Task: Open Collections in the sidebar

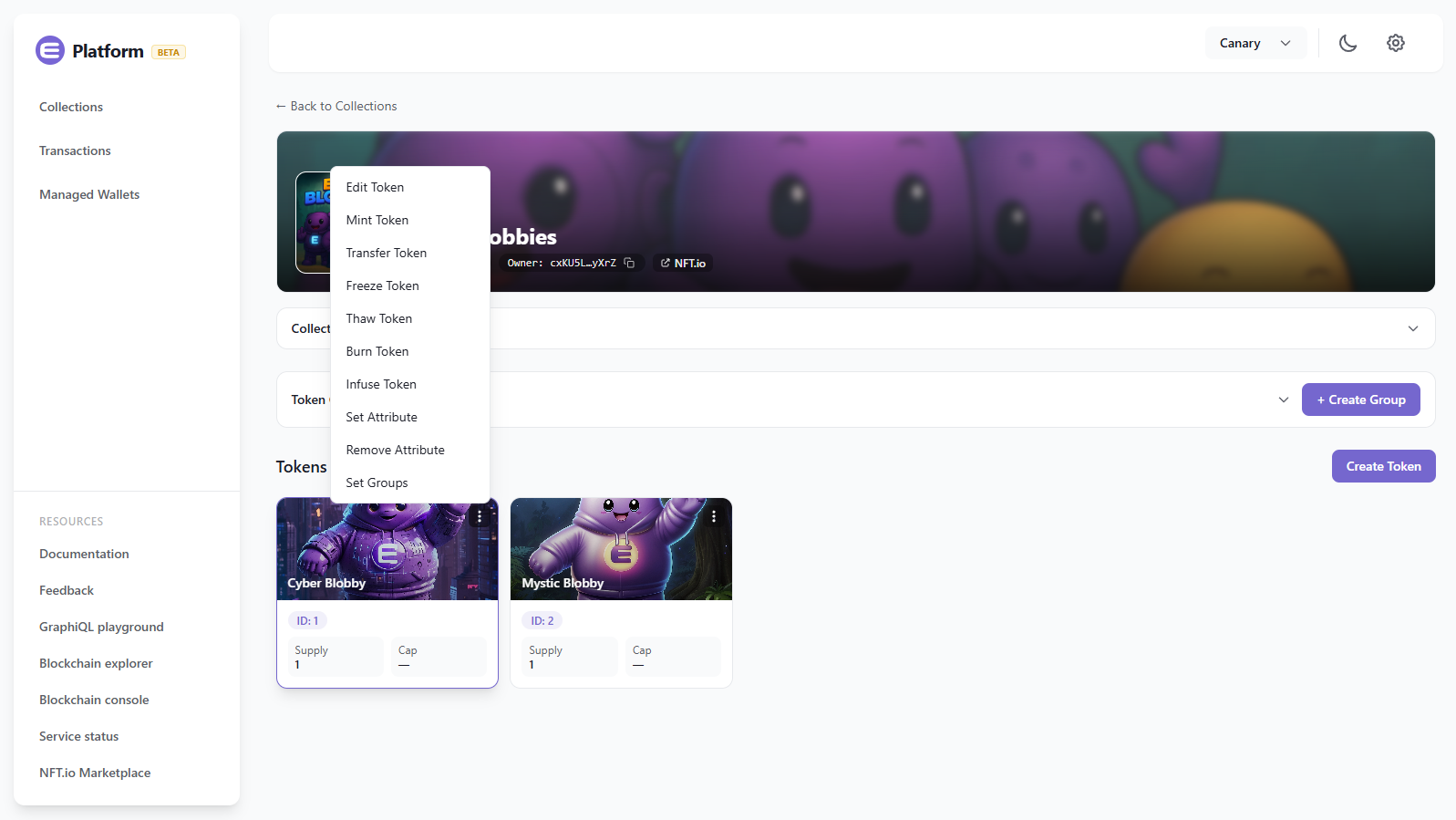Action: click(x=71, y=107)
